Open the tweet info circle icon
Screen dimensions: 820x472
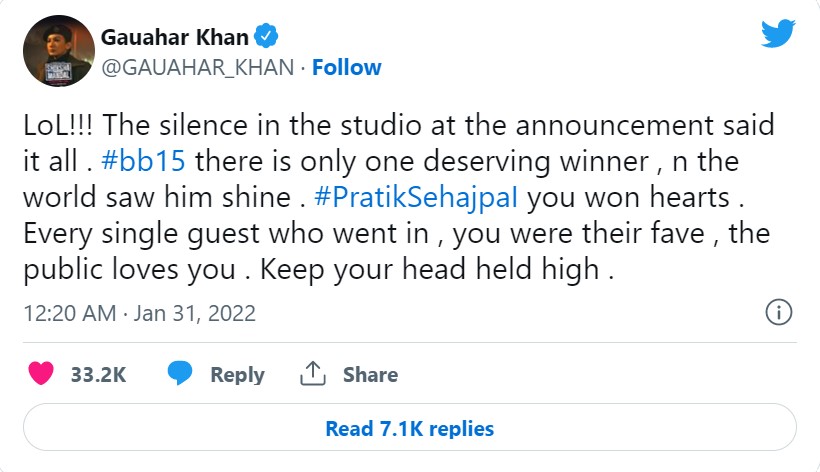(x=779, y=312)
